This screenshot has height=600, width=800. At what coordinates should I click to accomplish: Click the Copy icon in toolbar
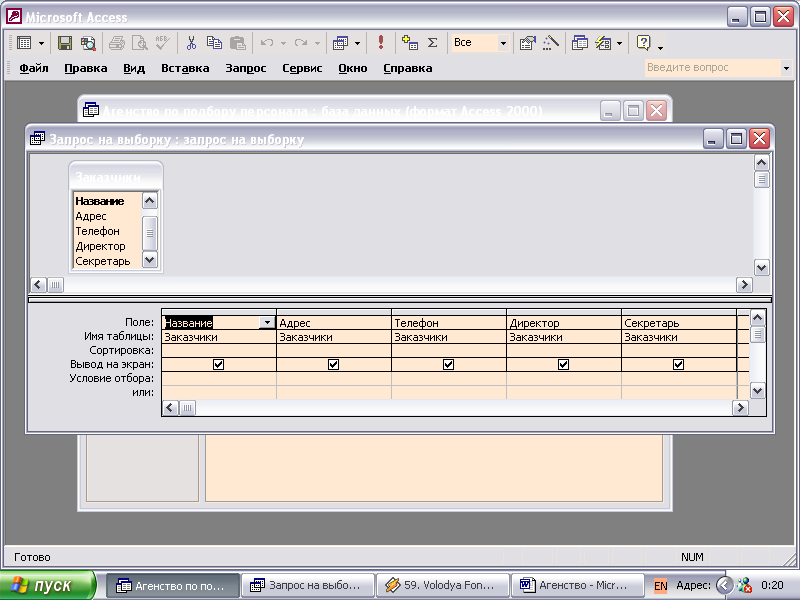[x=214, y=43]
